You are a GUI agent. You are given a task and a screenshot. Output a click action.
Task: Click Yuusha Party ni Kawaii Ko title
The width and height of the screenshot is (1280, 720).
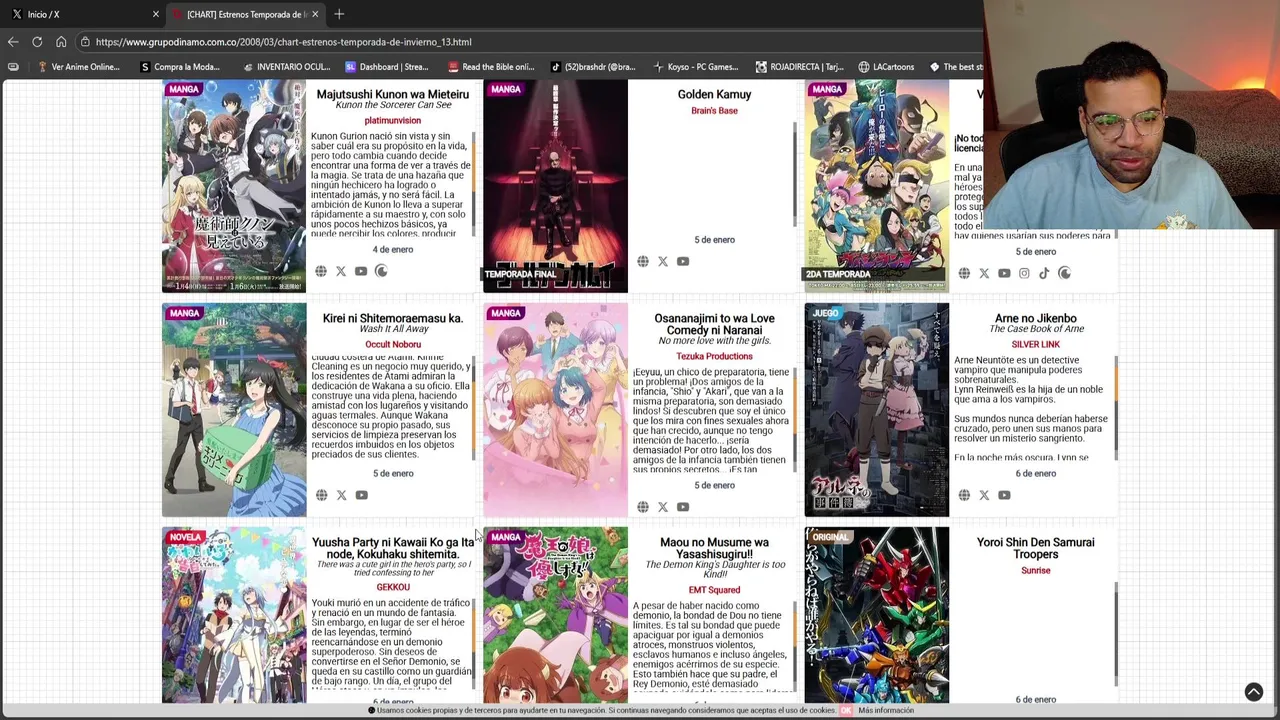tap(393, 548)
